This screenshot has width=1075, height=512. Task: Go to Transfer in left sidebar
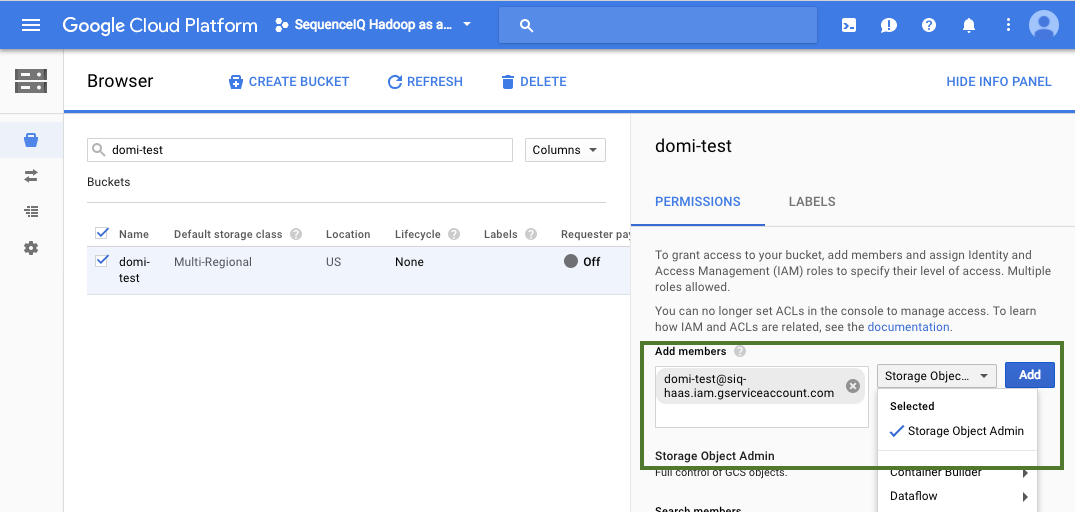31,176
